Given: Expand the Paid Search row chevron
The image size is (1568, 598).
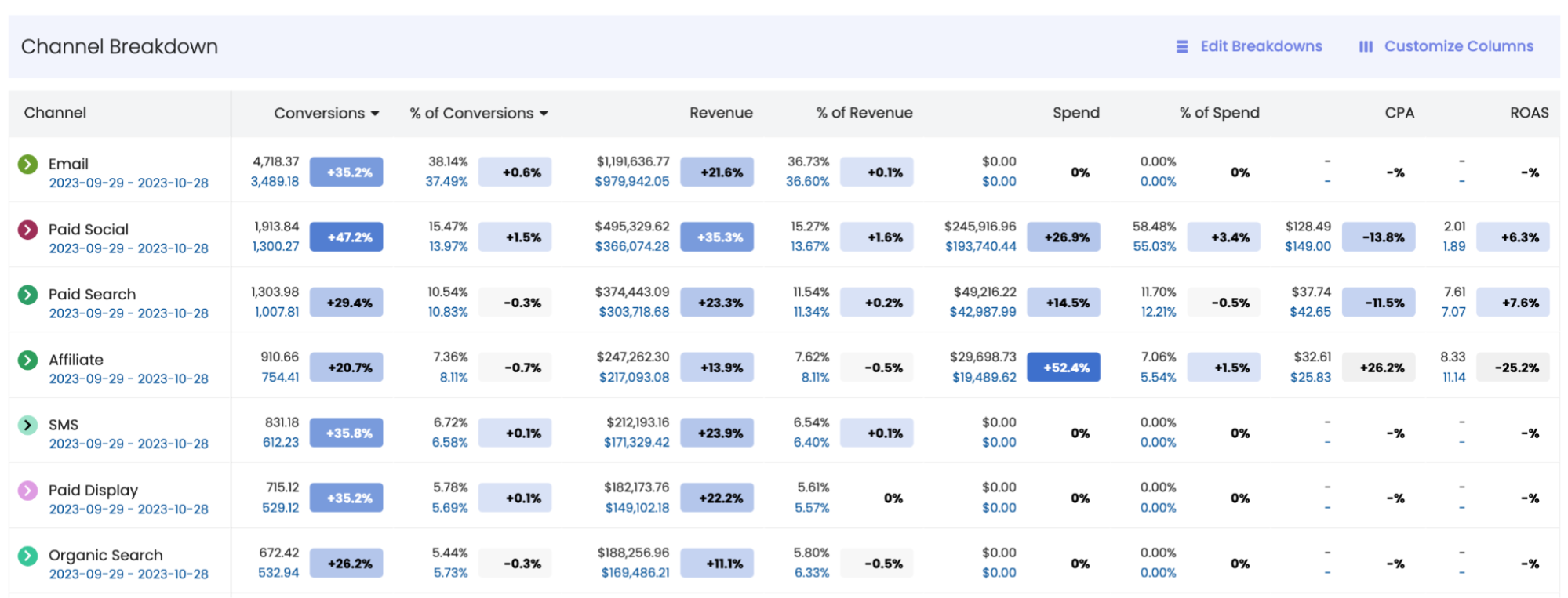Looking at the screenshot, I should click(27, 295).
